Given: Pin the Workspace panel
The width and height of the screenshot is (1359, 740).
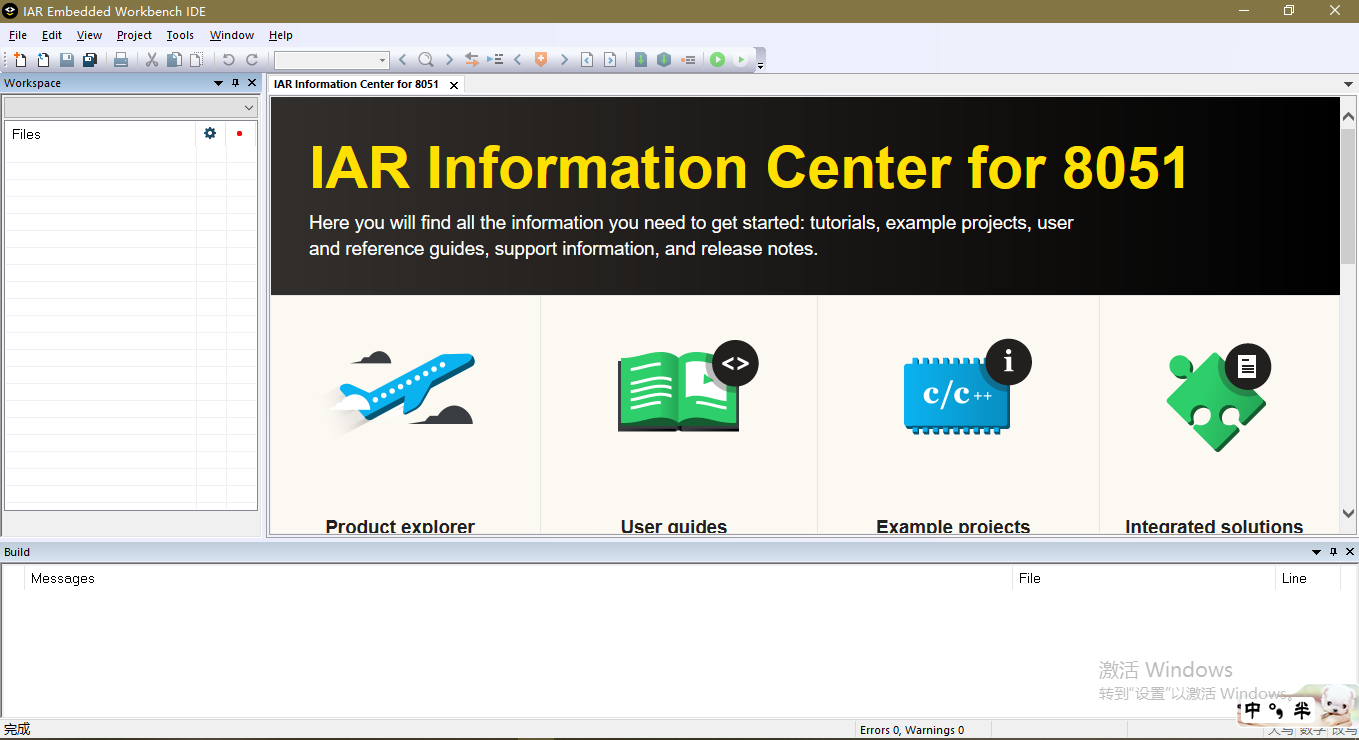Looking at the screenshot, I should (235, 83).
